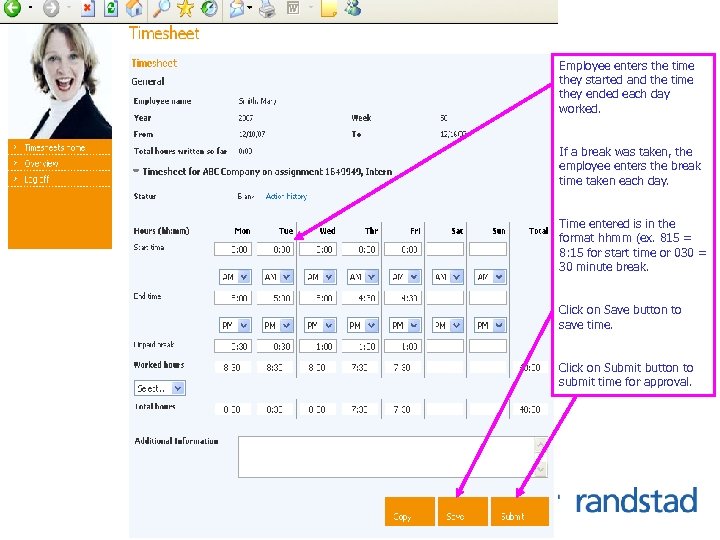The height and width of the screenshot is (540, 720).
Task: Open Friday end time AM/PM dropdown
Action: 405,325
